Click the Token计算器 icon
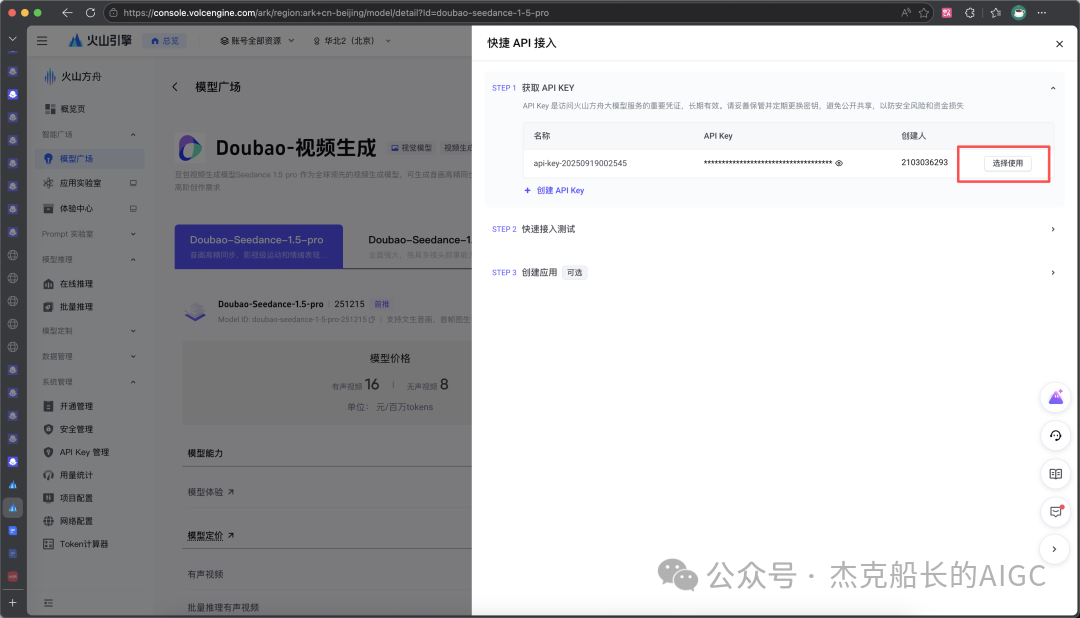This screenshot has height=618, width=1080. [x=48, y=544]
